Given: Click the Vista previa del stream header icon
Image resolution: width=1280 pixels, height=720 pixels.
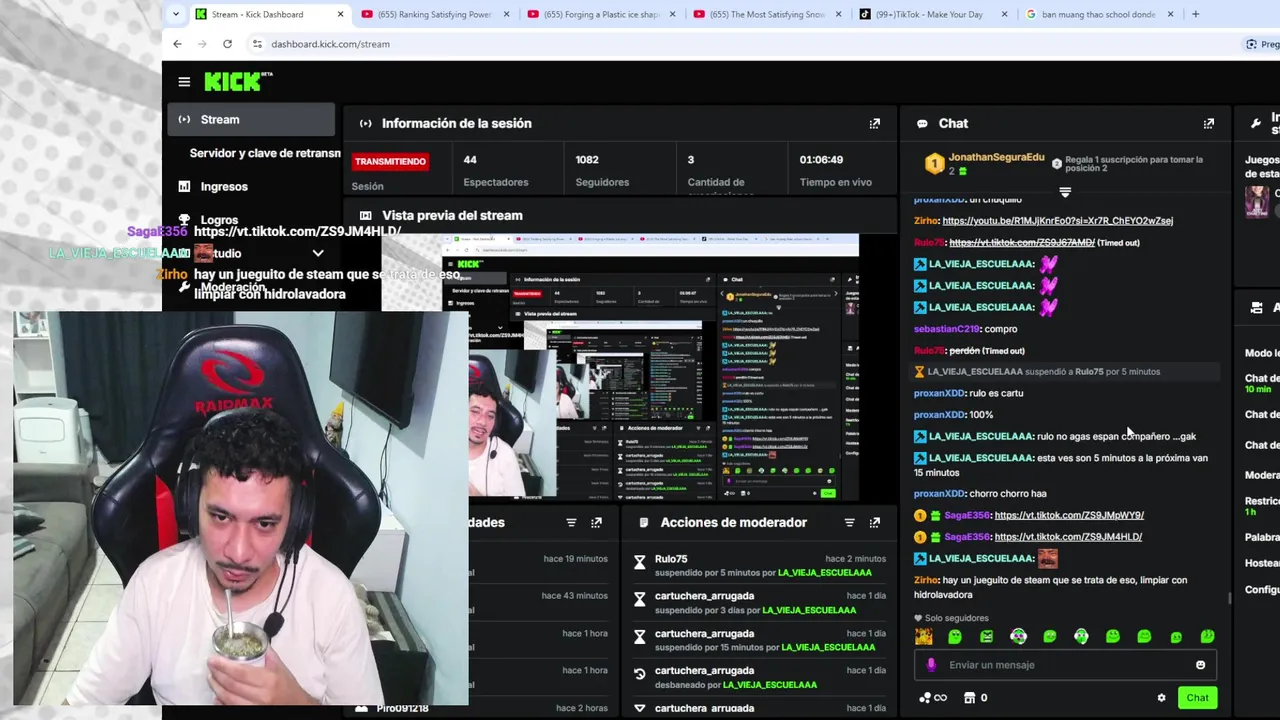Looking at the screenshot, I should click(x=365, y=215).
